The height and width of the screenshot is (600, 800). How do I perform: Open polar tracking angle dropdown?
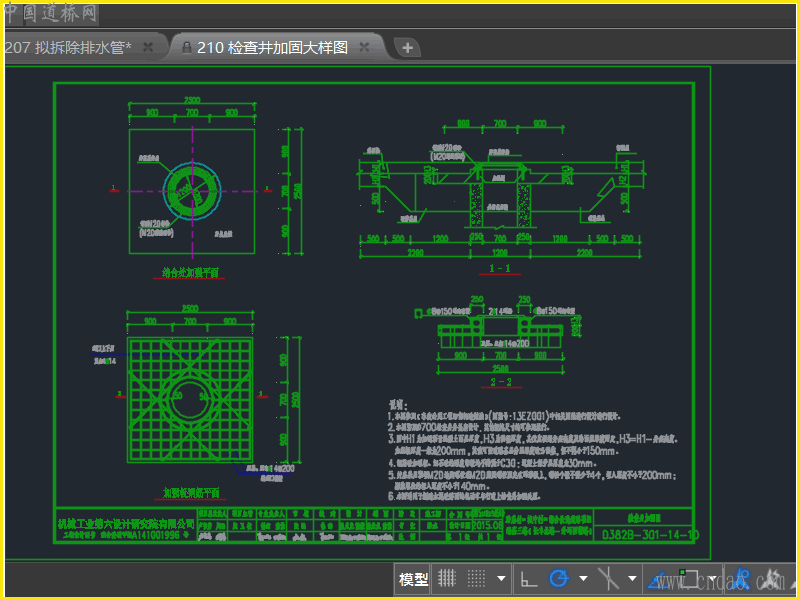click(583, 579)
